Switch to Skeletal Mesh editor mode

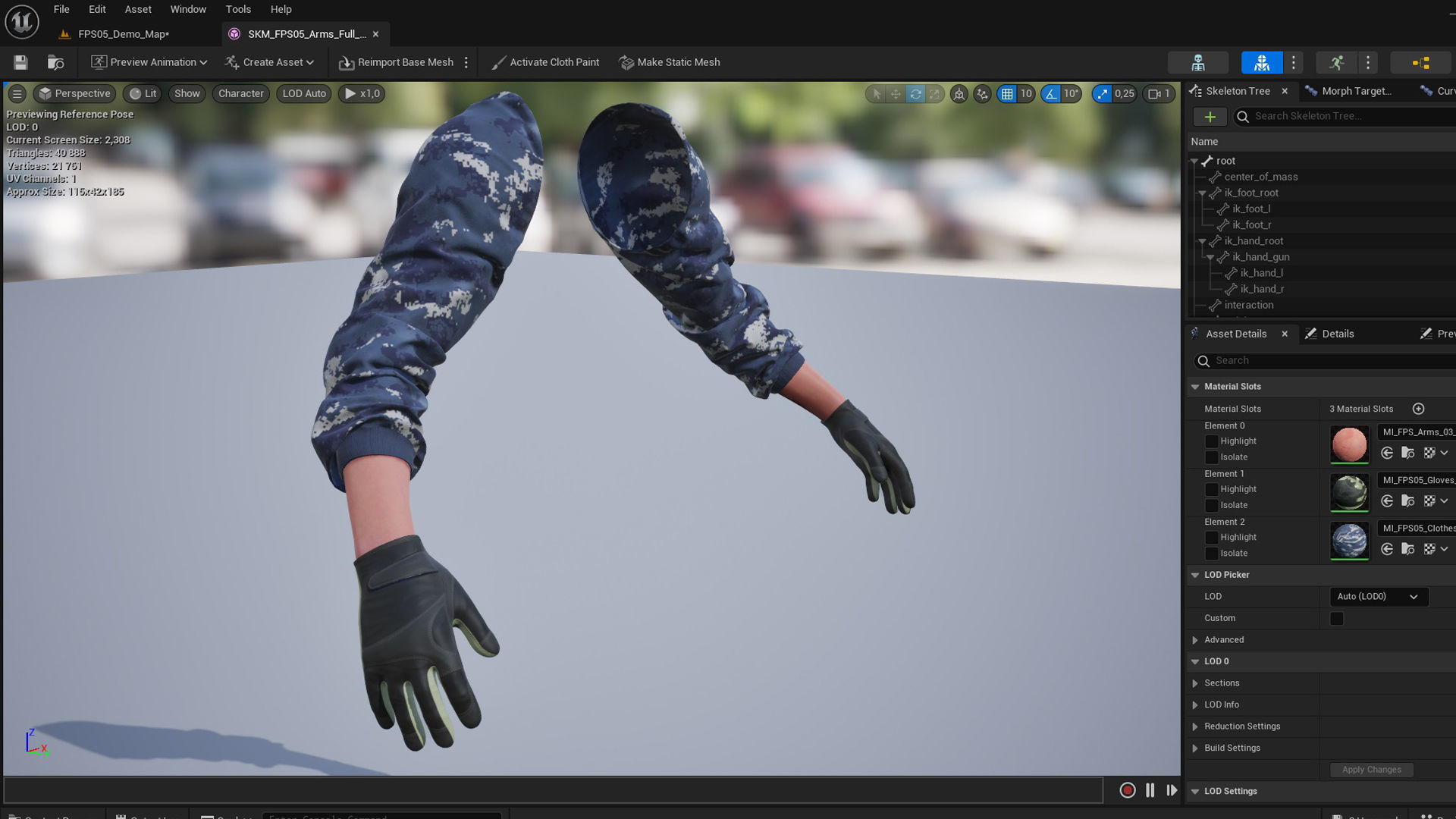(x=1262, y=62)
